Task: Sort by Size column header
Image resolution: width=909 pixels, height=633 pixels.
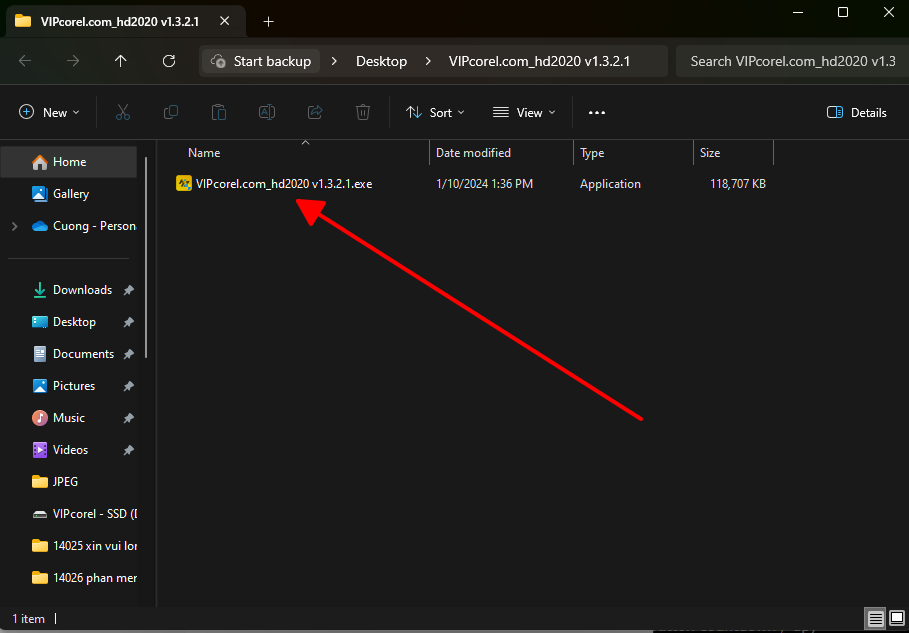Action: (x=710, y=153)
